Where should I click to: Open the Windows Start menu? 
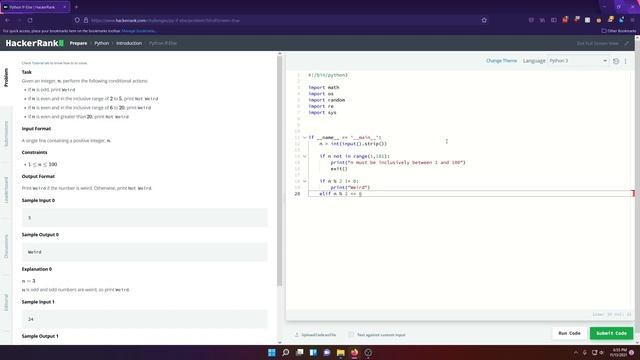272,353
